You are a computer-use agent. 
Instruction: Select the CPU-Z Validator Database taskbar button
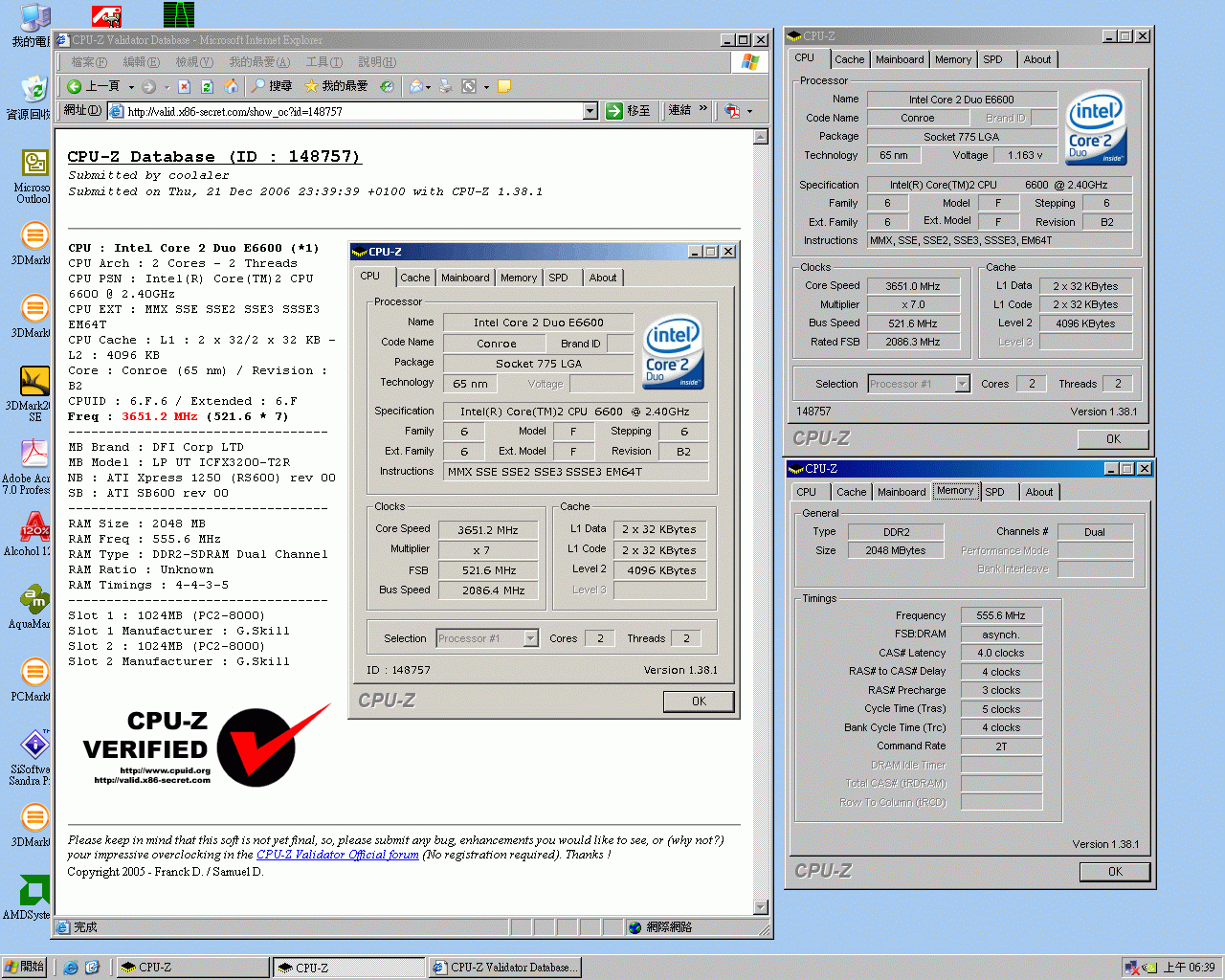point(504,968)
